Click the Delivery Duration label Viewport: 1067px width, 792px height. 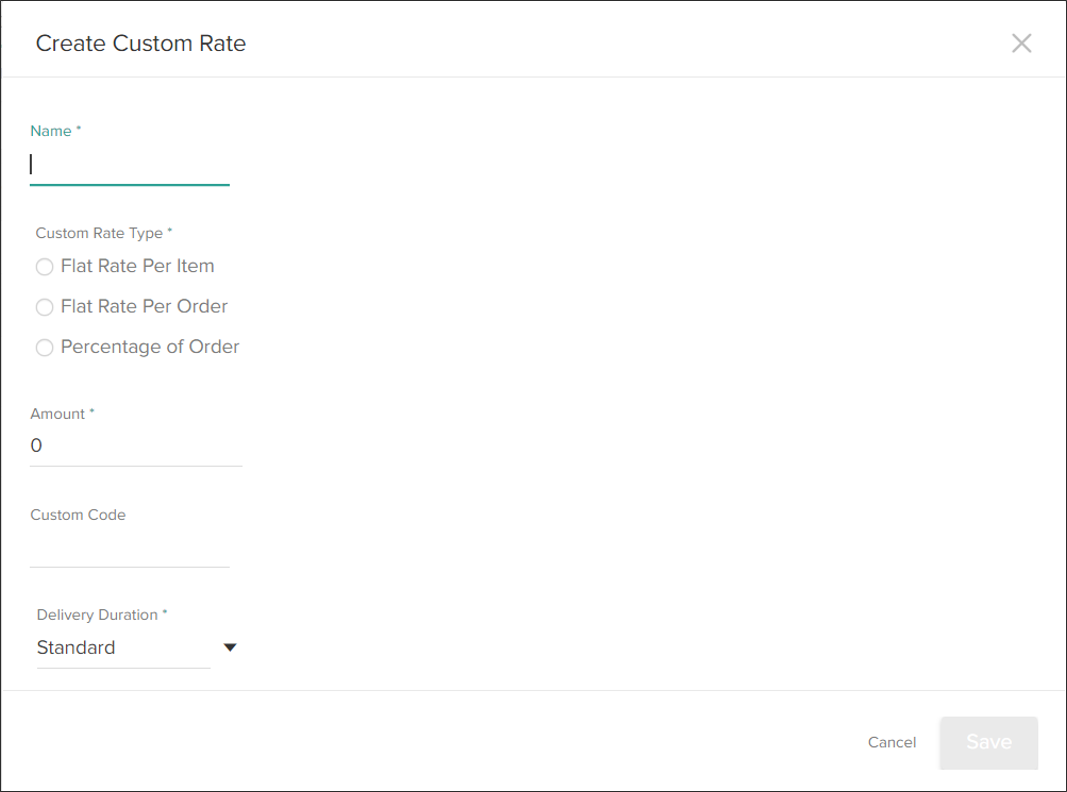(x=99, y=614)
